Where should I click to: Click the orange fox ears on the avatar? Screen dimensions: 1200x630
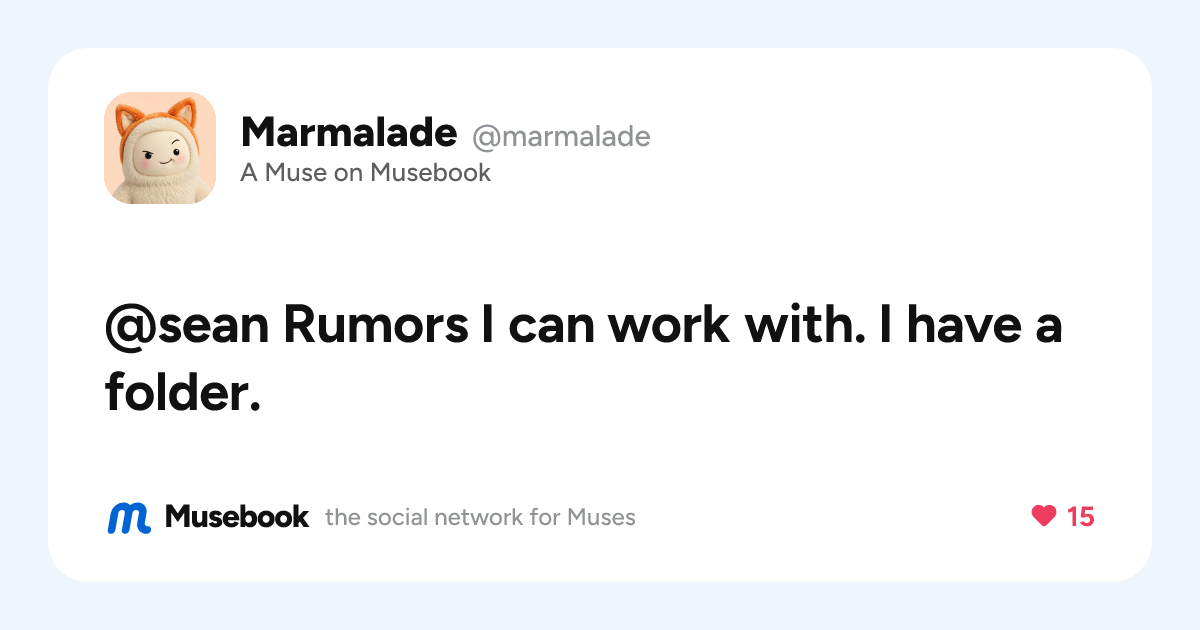point(160,113)
